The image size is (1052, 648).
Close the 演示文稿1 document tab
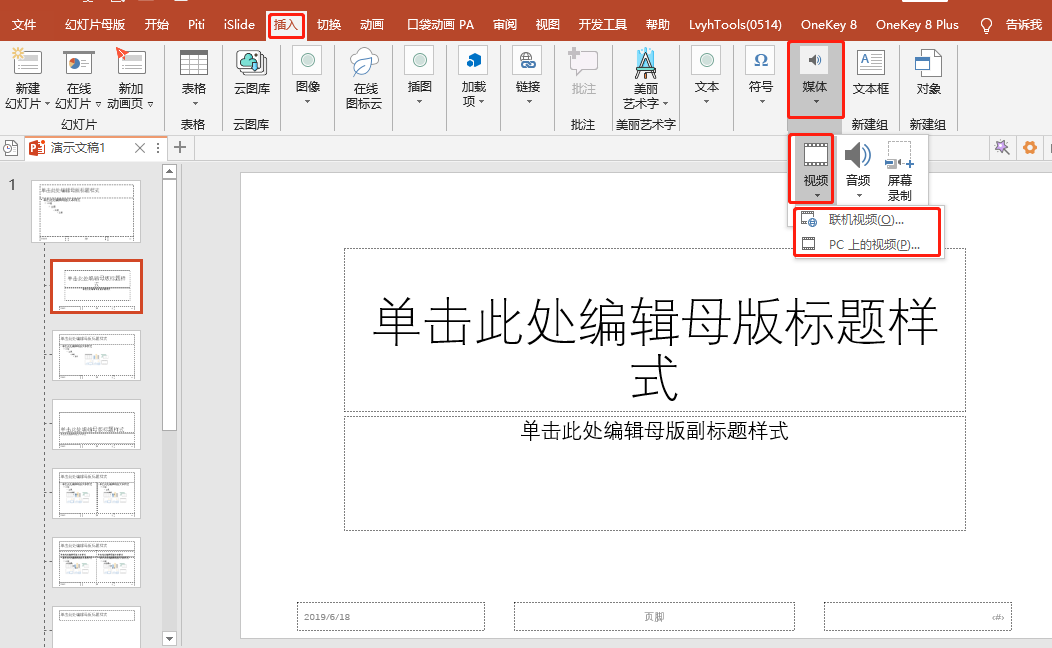click(140, 148)
